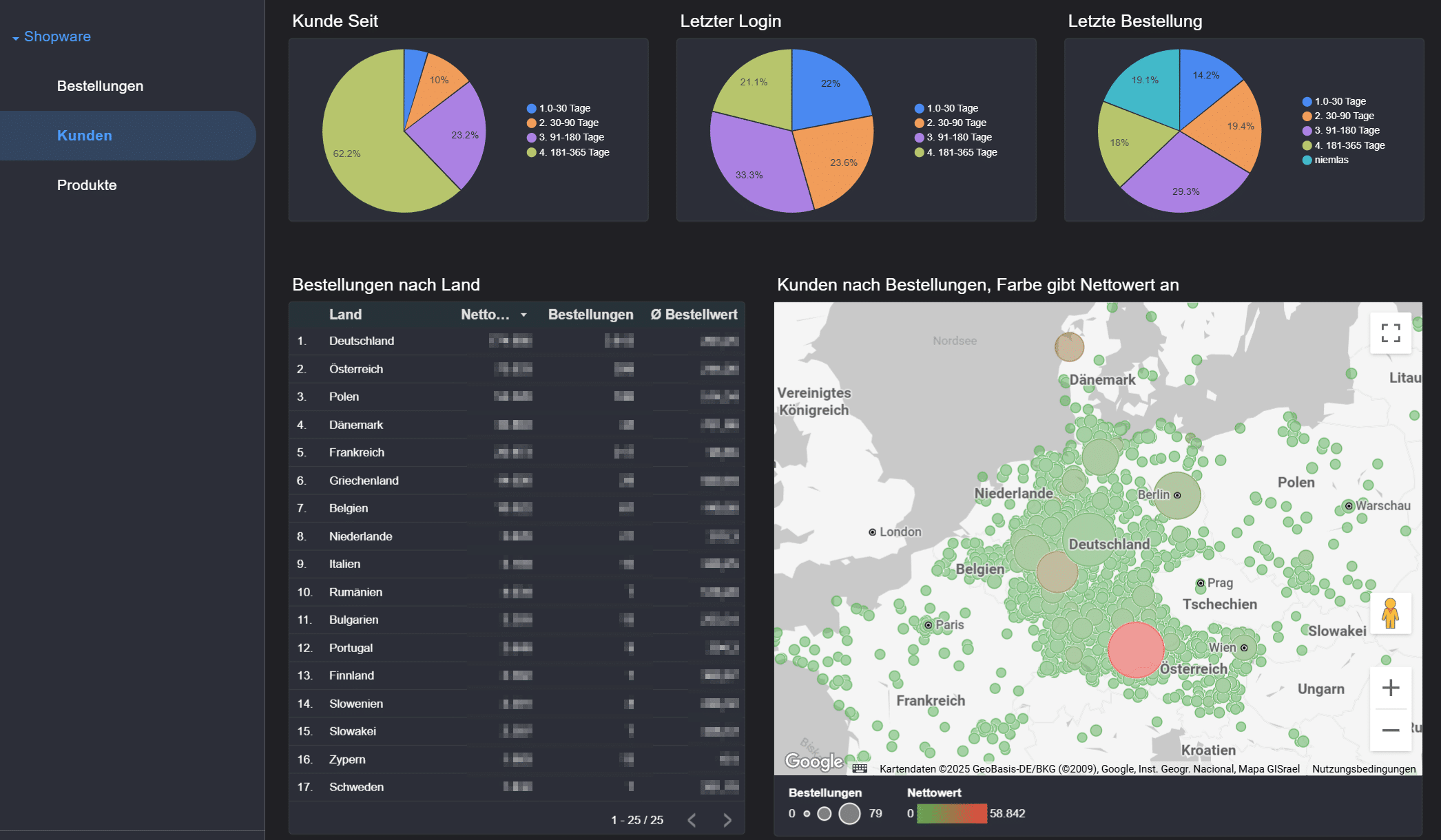Click the Nettowert color gradient legend
The width and height of the screenshot is (1441, 840).
tap(951, 813)
